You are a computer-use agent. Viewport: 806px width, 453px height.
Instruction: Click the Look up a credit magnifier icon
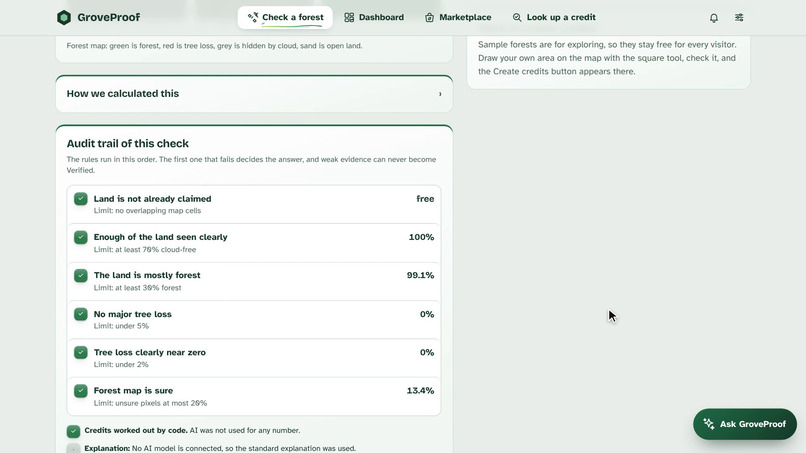(x=517, y=17)
